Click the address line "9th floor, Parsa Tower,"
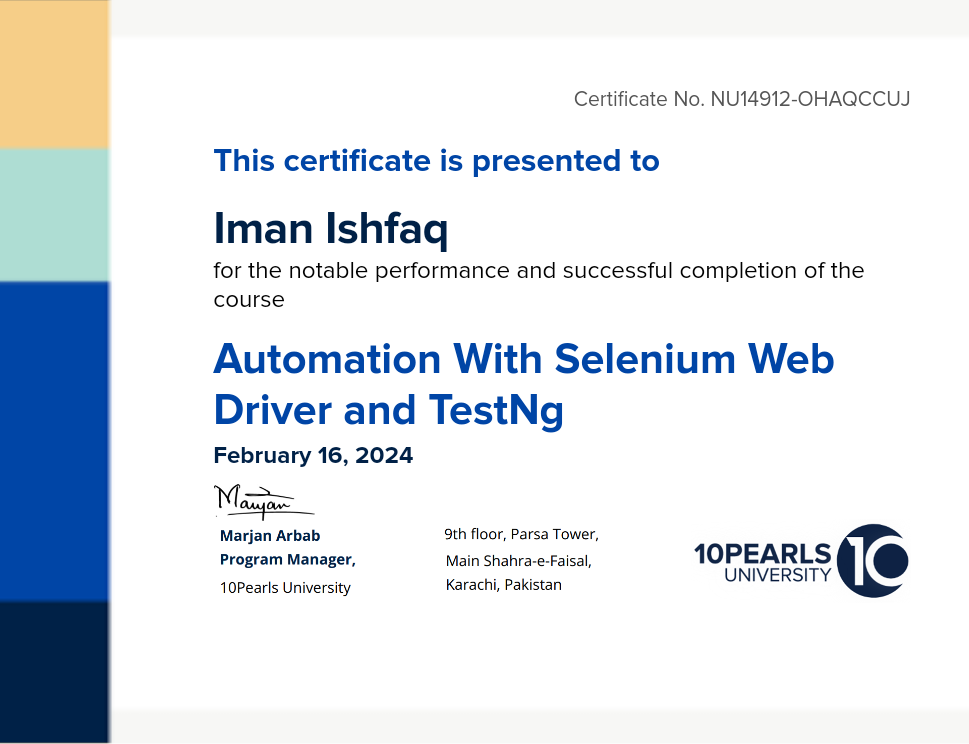Image resolution: width=969 pixels, height=744 pixels. click(x=522, y=534)
